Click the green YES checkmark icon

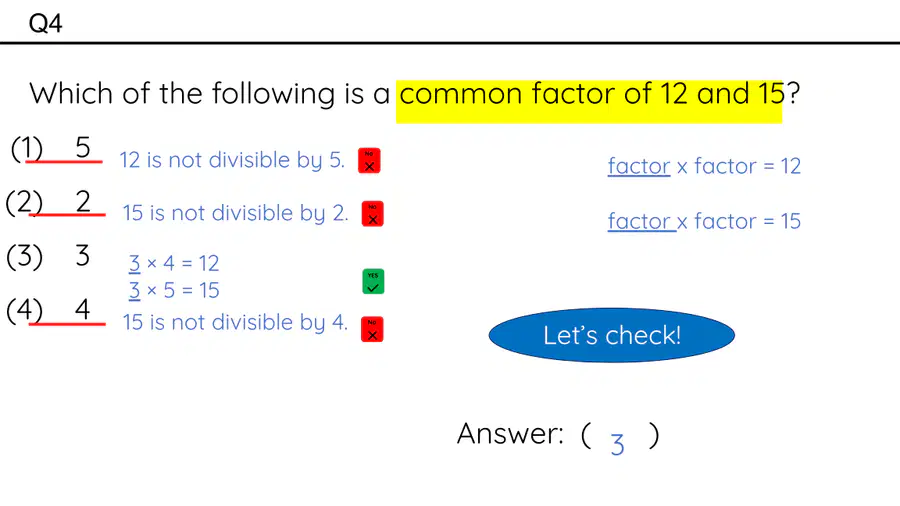(373, 282)
